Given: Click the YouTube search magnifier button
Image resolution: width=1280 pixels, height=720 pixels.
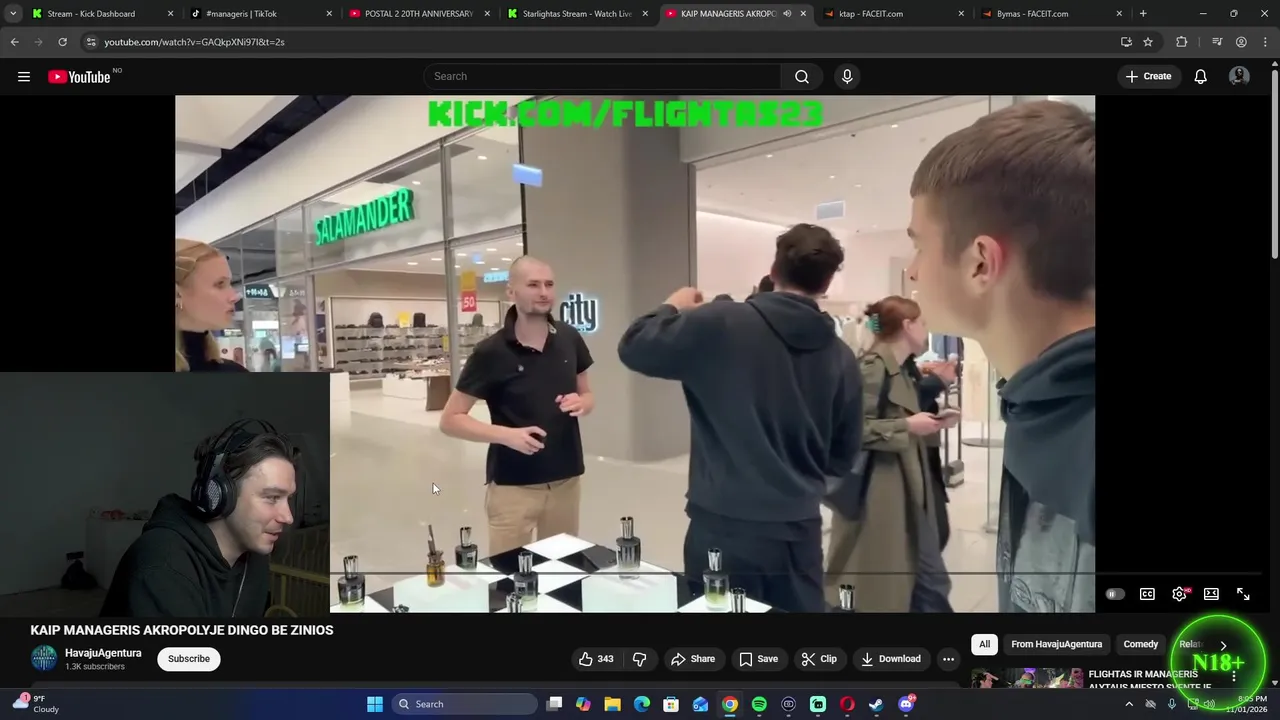Looking at the screenshot, I should coord(802,76).
